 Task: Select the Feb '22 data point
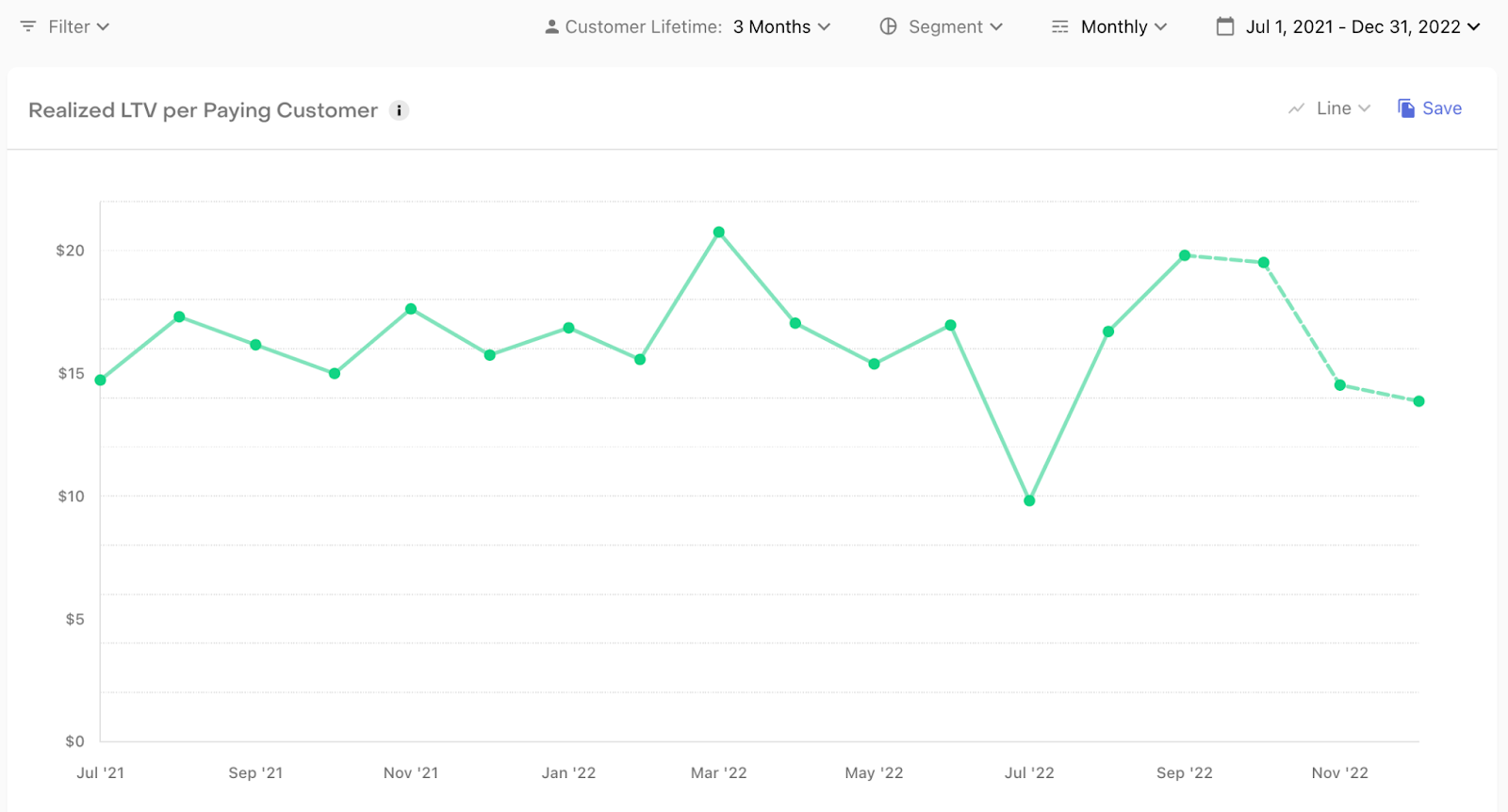(640, 359)
